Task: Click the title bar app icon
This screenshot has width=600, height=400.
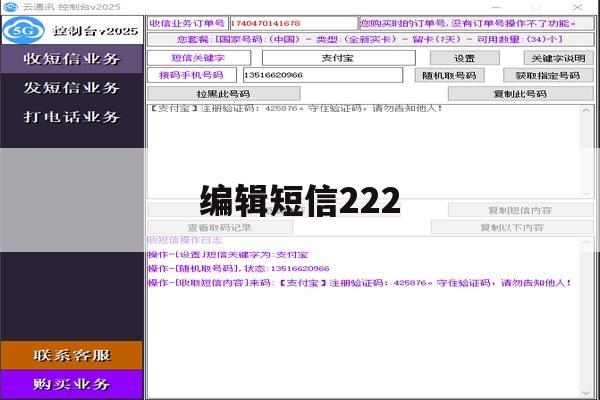Action: (x=10, y=7)
